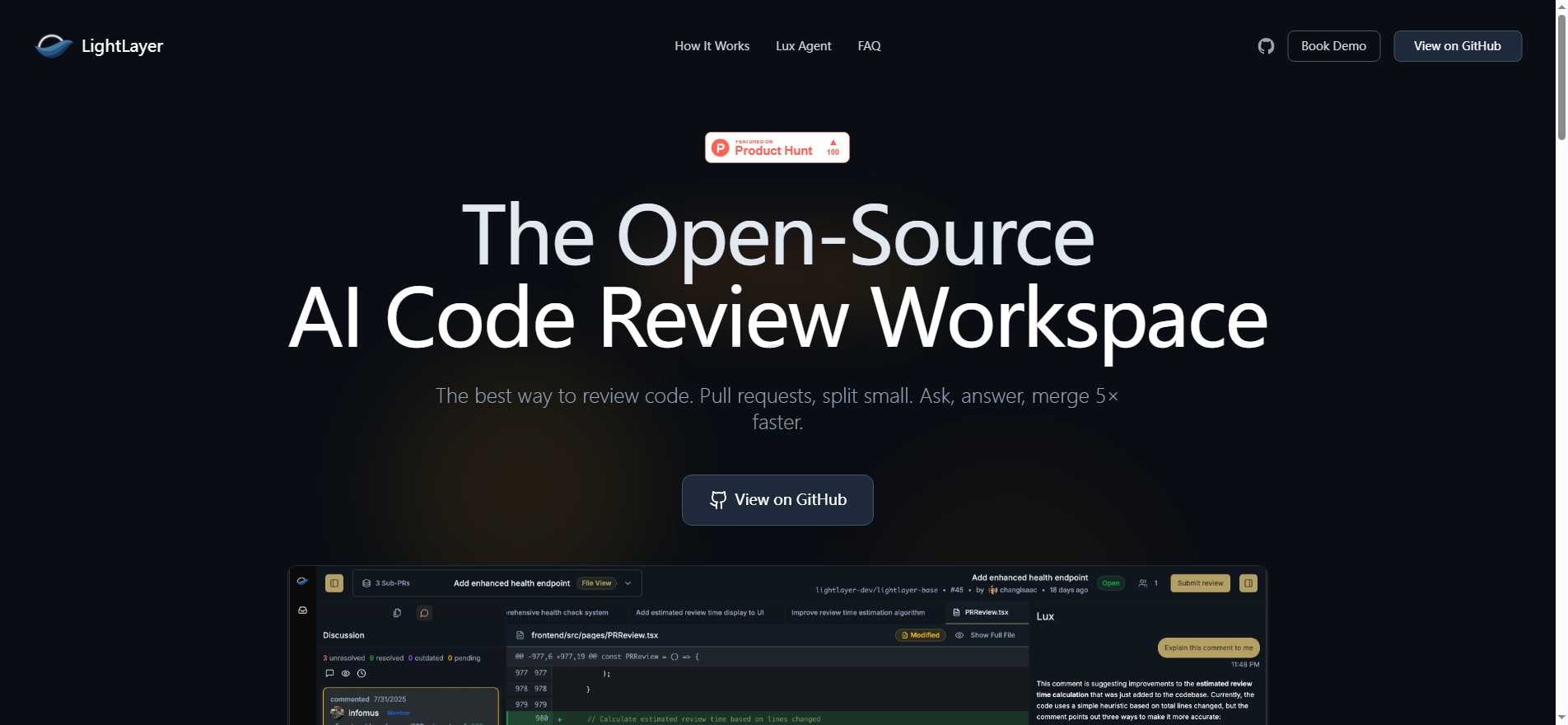Click the comment filter icon under unresolved

[329, 673]
